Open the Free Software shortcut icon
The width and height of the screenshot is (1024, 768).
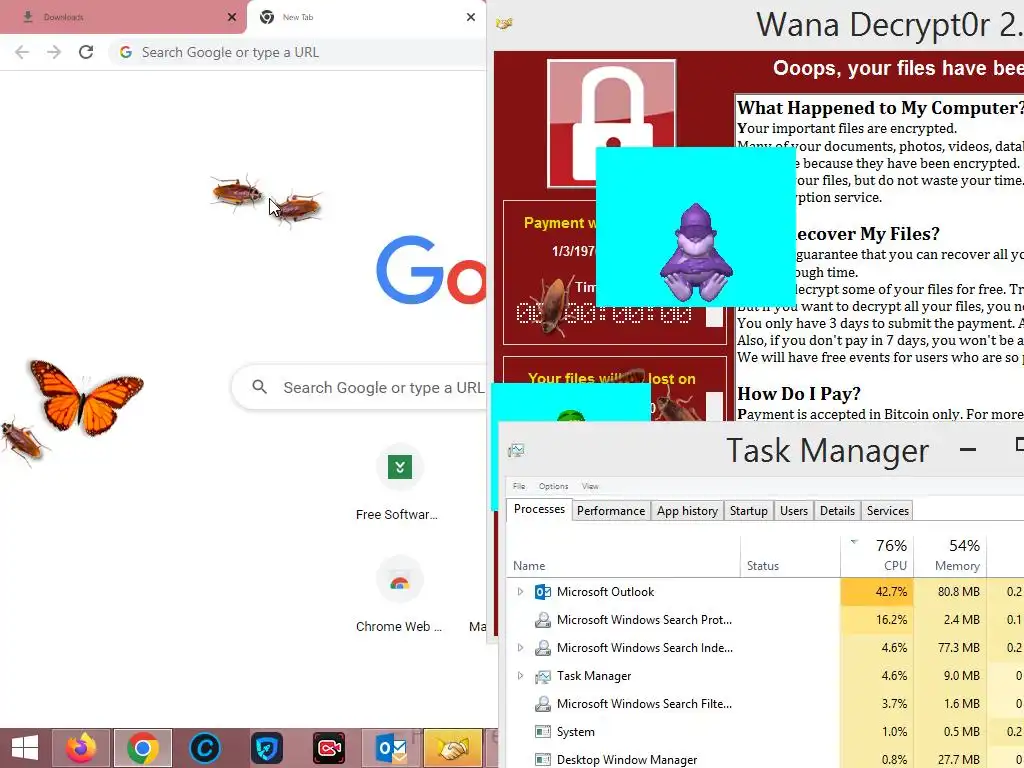pos(400,468)
